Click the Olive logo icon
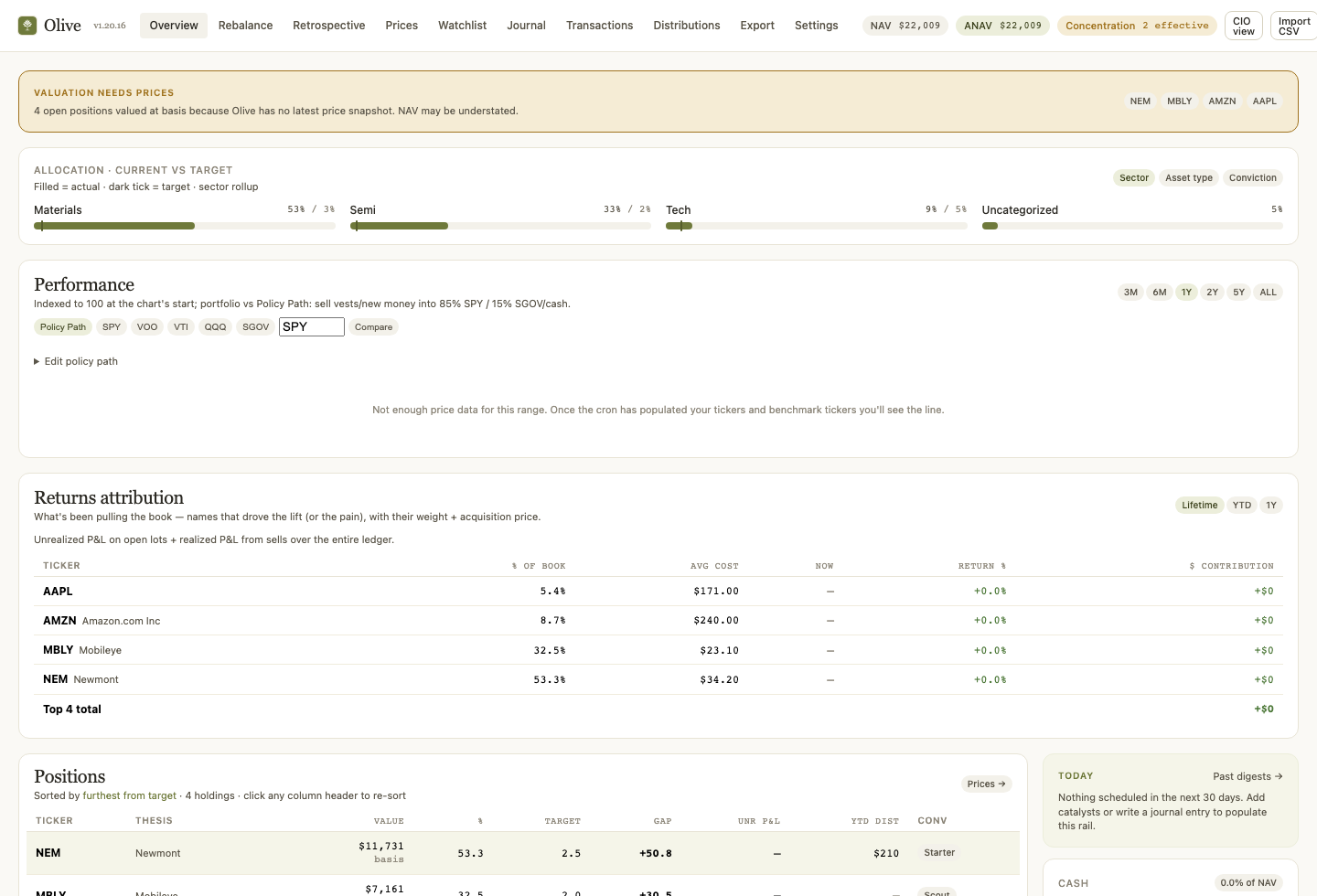The height and width of the screenshot is (896, 1317). click(x=27, y=26)
